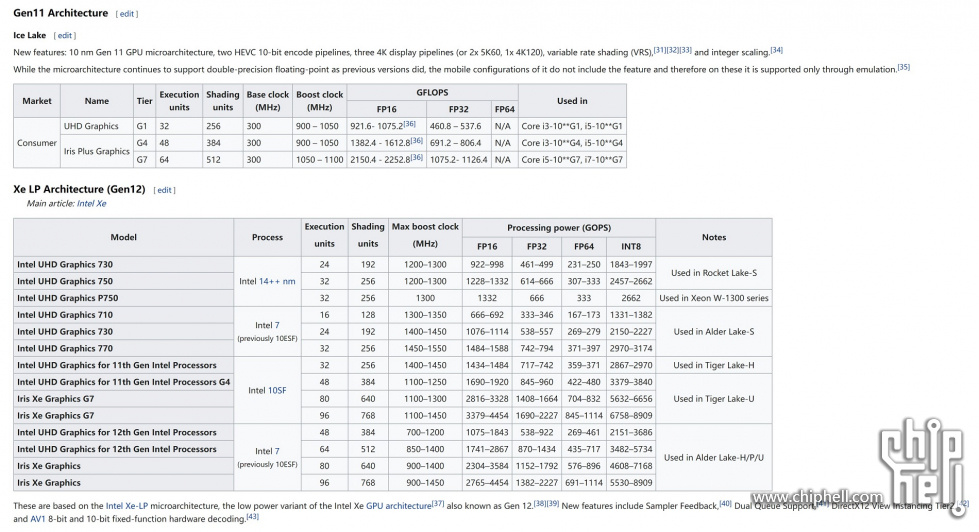979x532 pixels.
Task: Select the 'Processing power (GOPS)' header
Action: (x=559, y=228)
